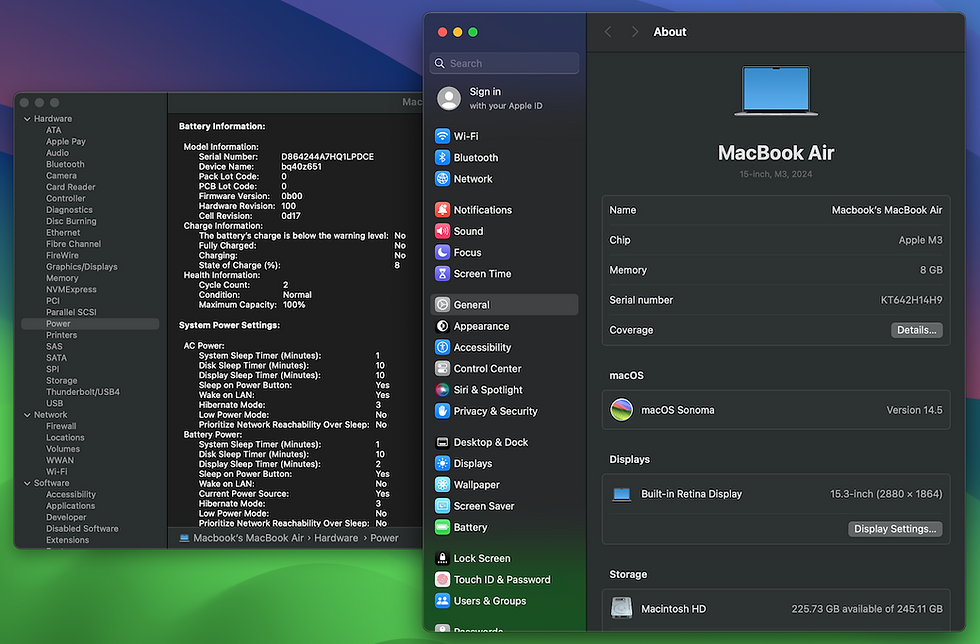Click the Built-in Retina Display icon
Screen dimensions: 980x644
621,495
